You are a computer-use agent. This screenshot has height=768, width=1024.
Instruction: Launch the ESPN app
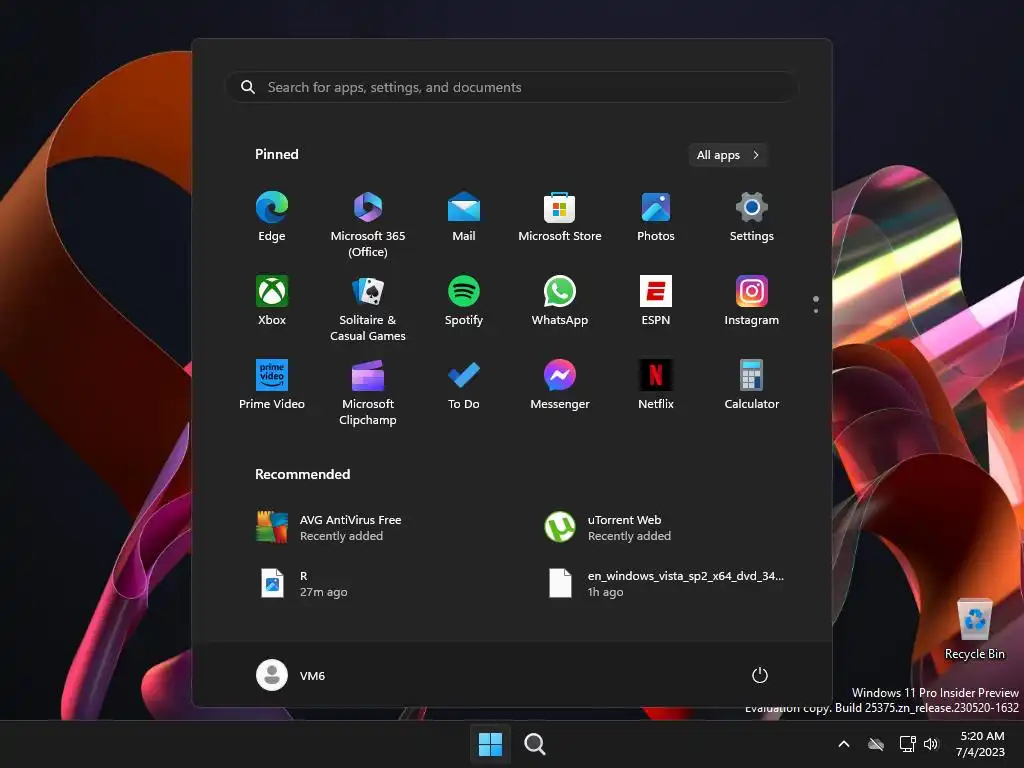tap(656, 301)
